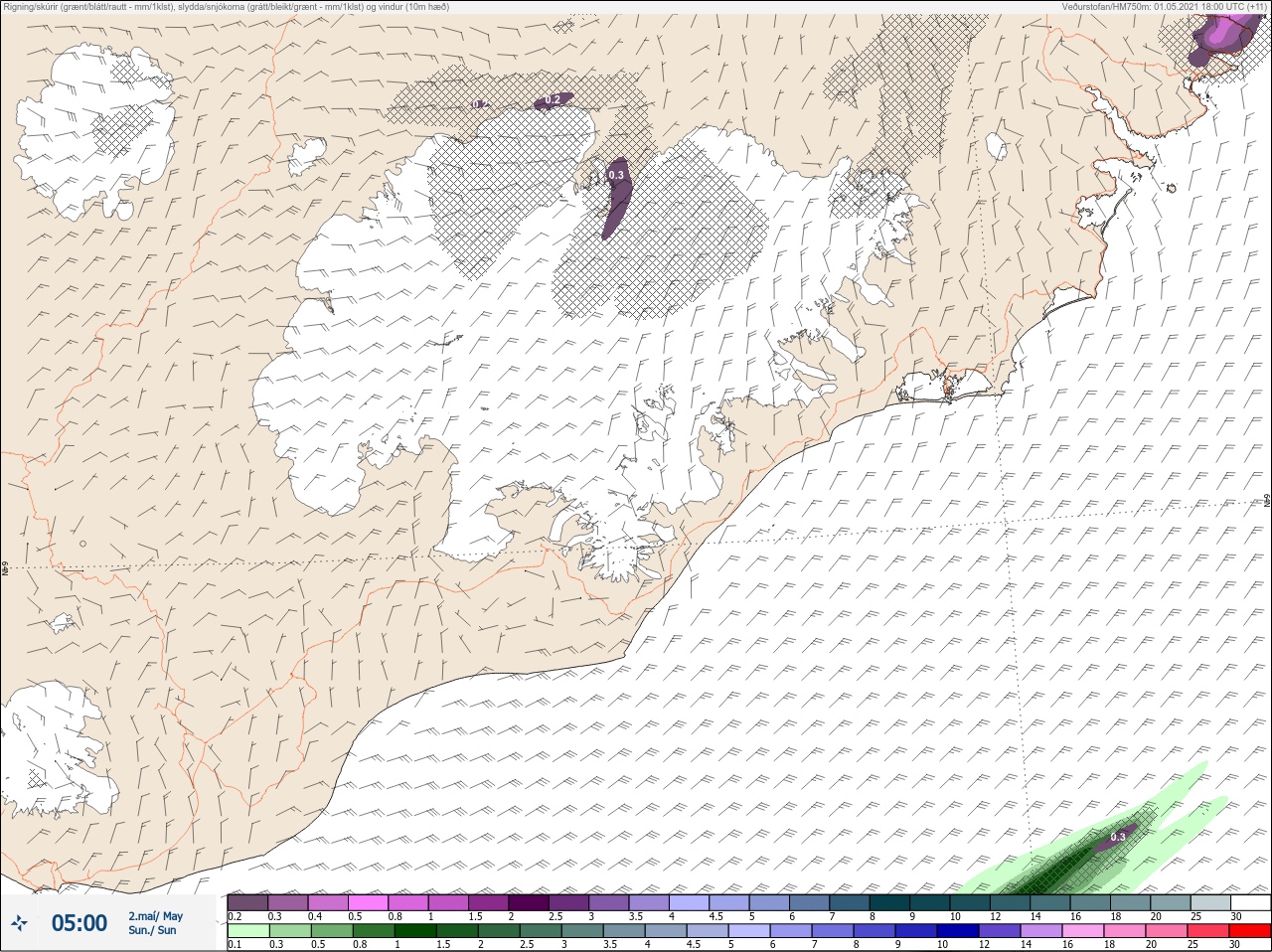Click the '2.maí/ May' date label

pos(156,916)
